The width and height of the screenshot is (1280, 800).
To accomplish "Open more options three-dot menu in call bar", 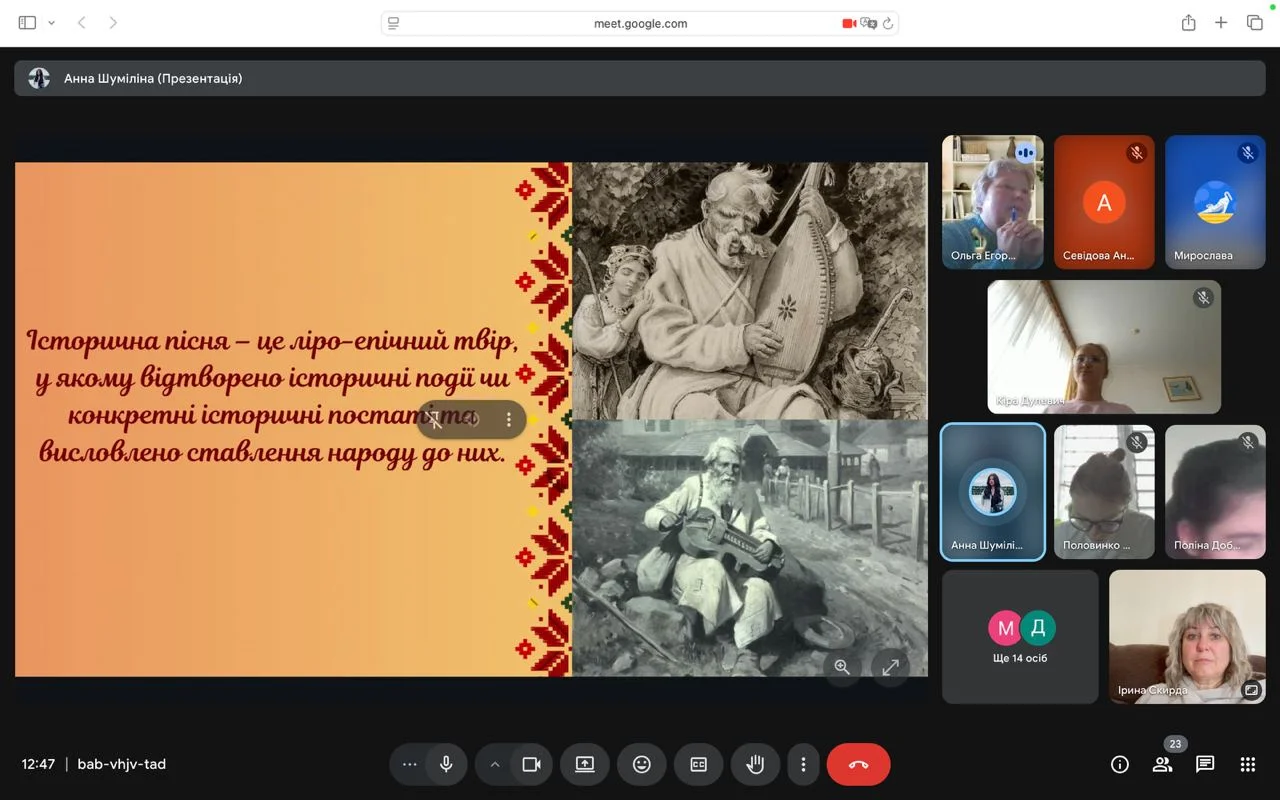I will pyautogui.click(x=803, y=765).
